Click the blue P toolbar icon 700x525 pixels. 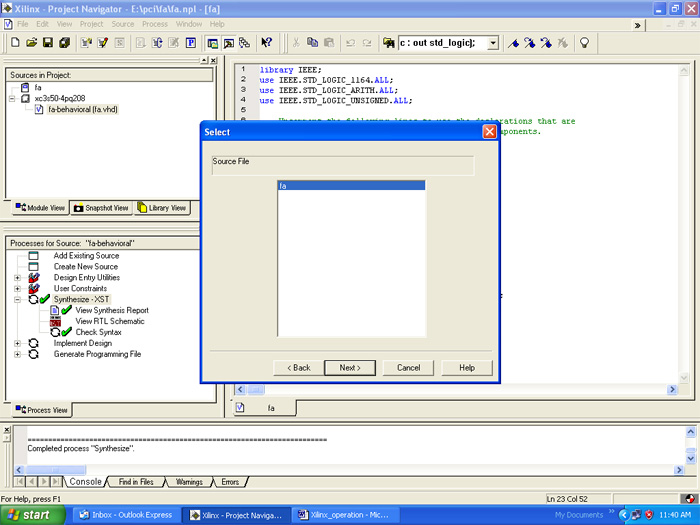[191, 42]
